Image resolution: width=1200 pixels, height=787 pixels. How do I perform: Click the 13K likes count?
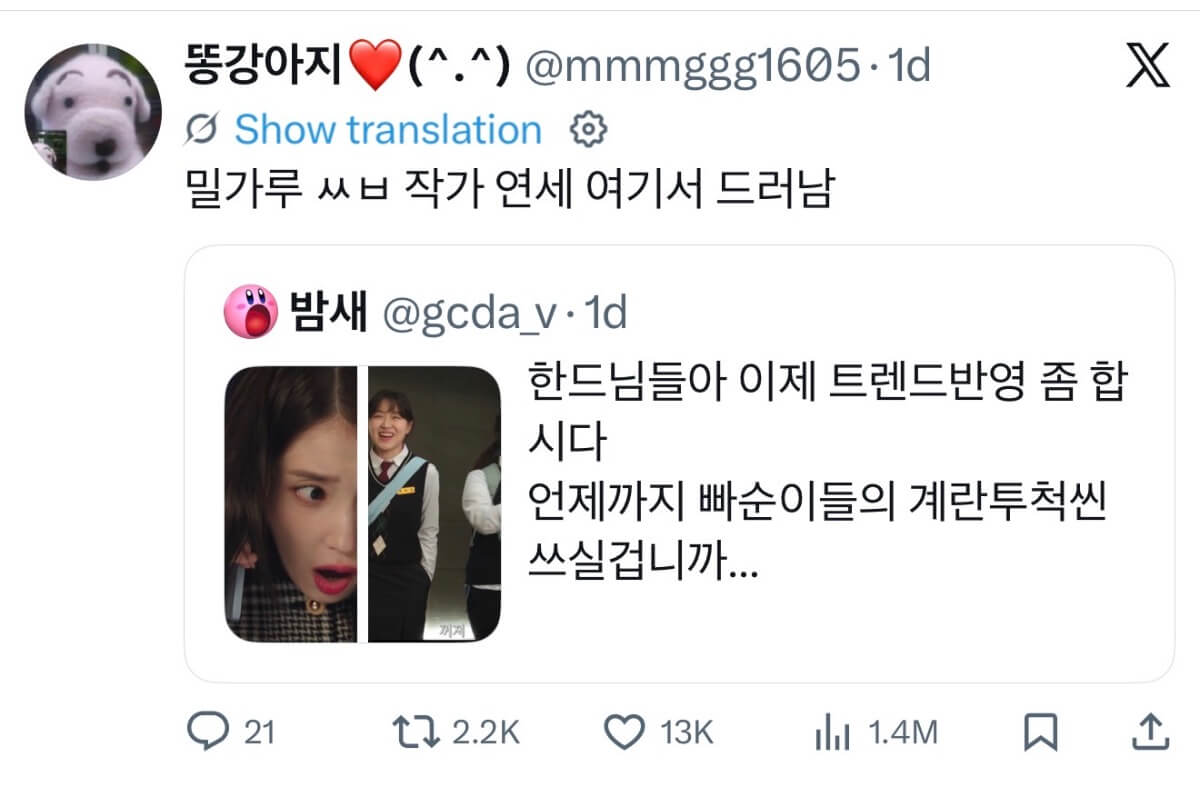click(687, 734)
